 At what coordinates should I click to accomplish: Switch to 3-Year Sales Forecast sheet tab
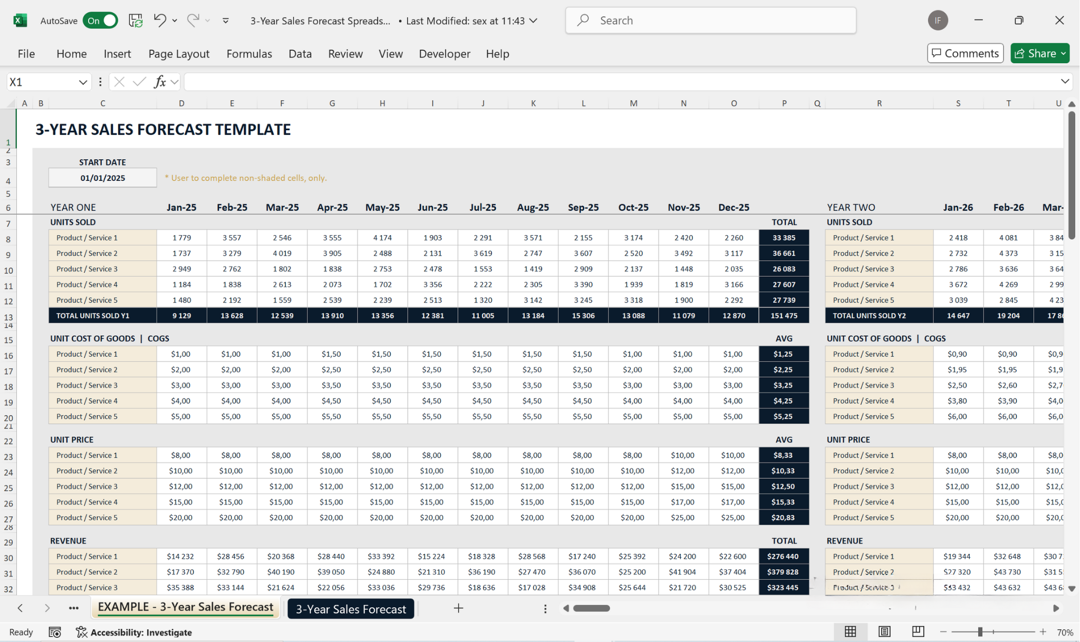coord(351,609)
